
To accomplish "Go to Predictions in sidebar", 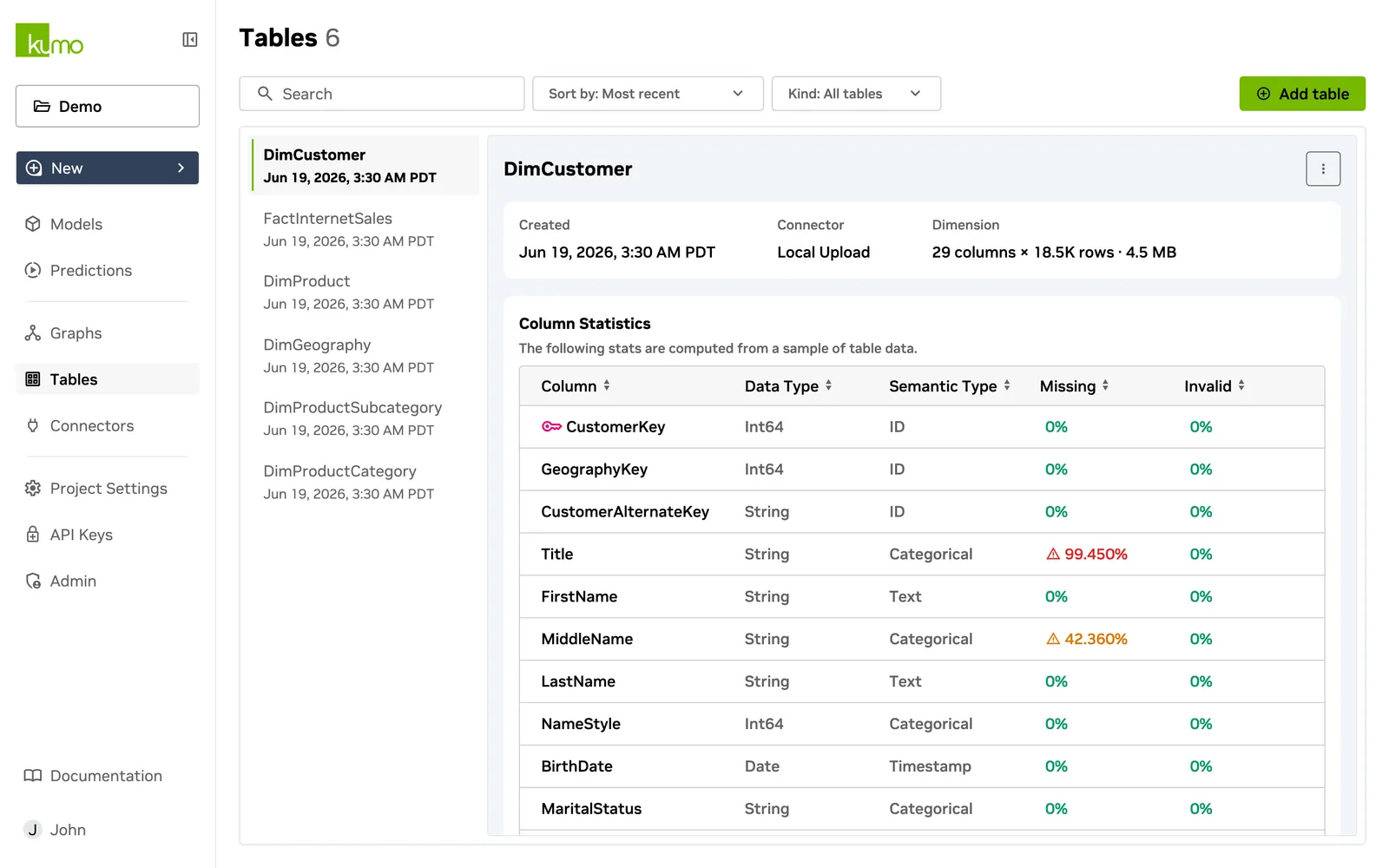I will 108,270.
